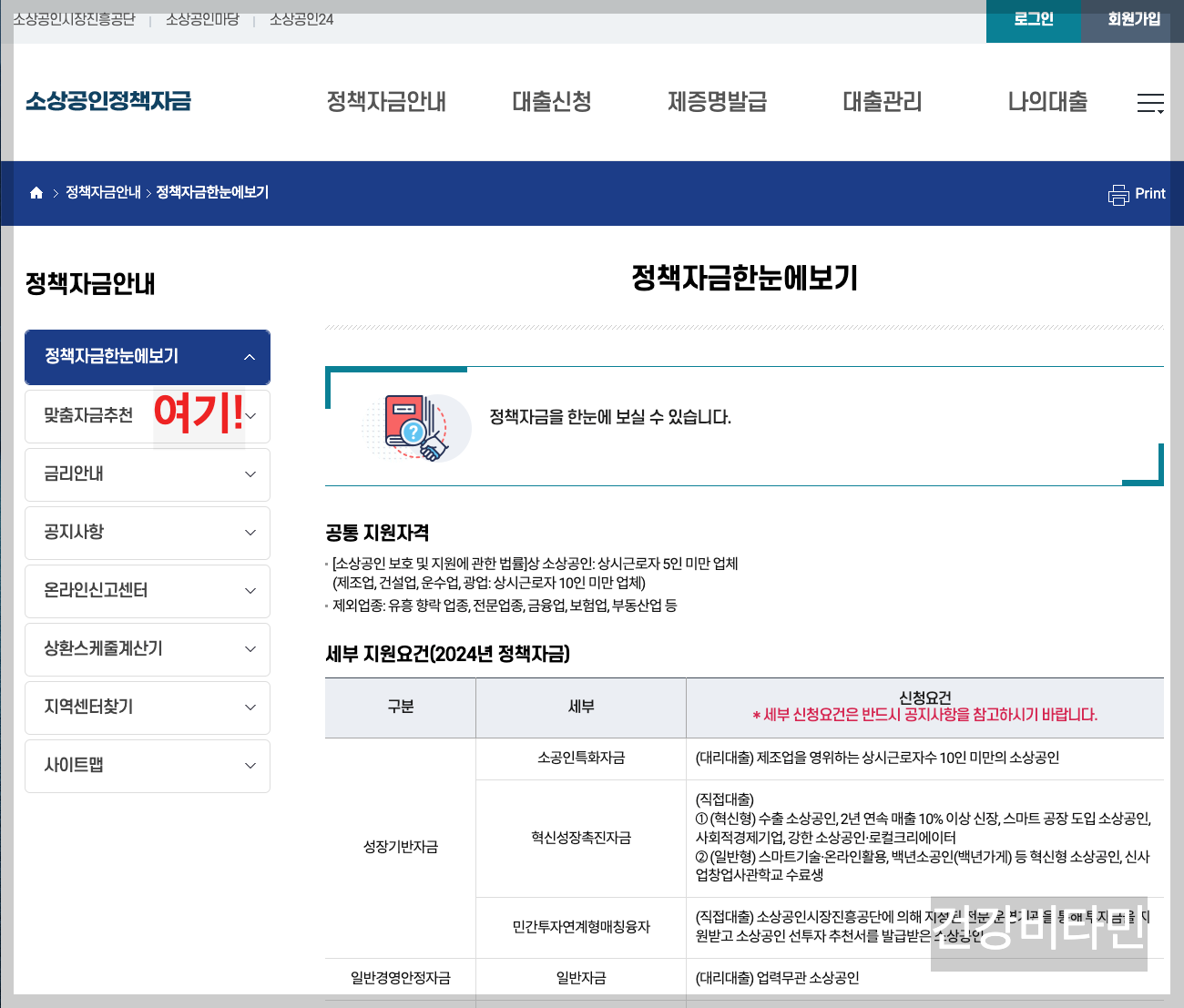Open the 나의대출 navigation menu
This screenshot has width=1184, height=1008.
pos(1047,102)
